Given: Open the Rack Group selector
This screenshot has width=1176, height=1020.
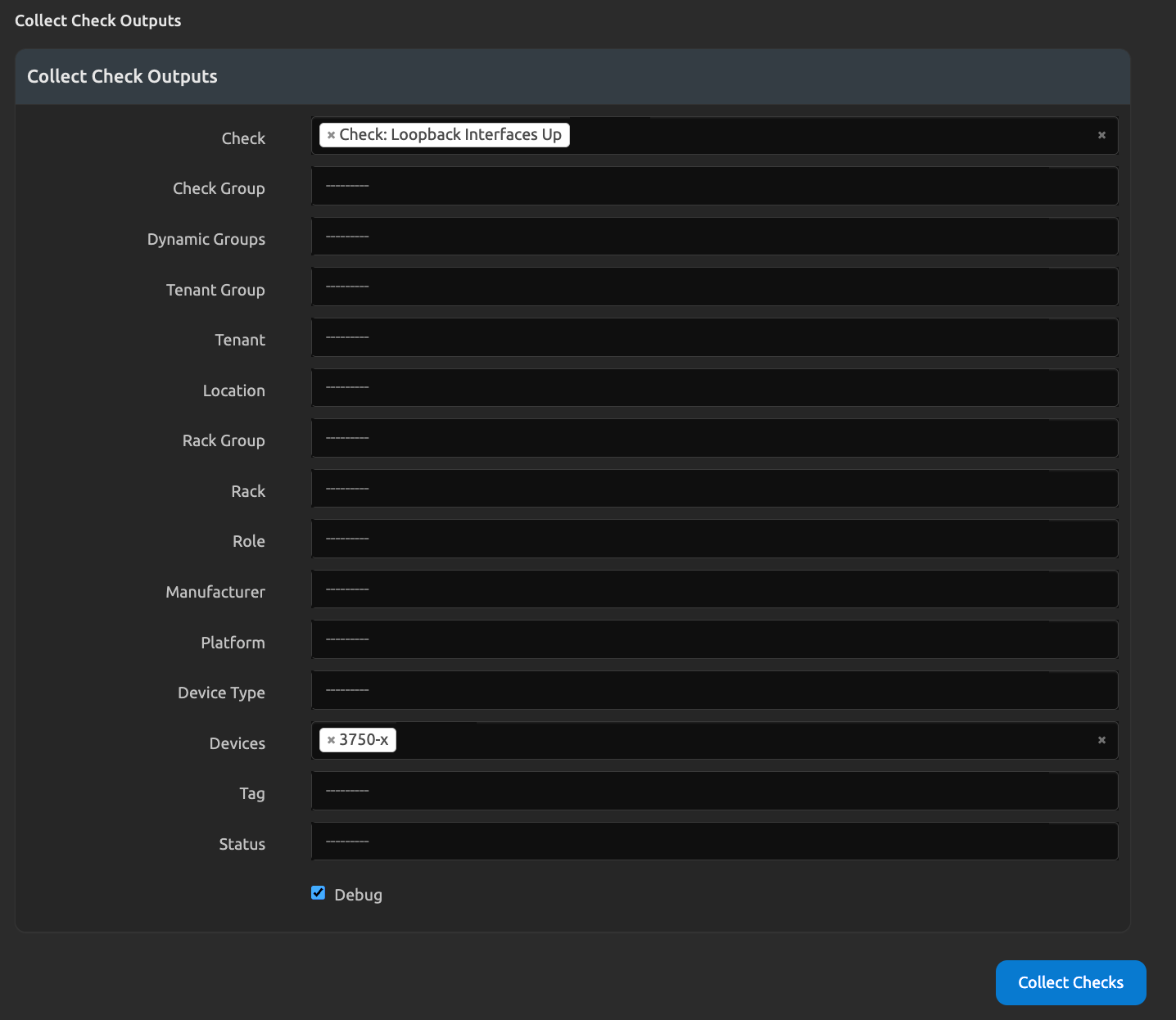Looking at the screenshot, I should click(x=714, y=439).
